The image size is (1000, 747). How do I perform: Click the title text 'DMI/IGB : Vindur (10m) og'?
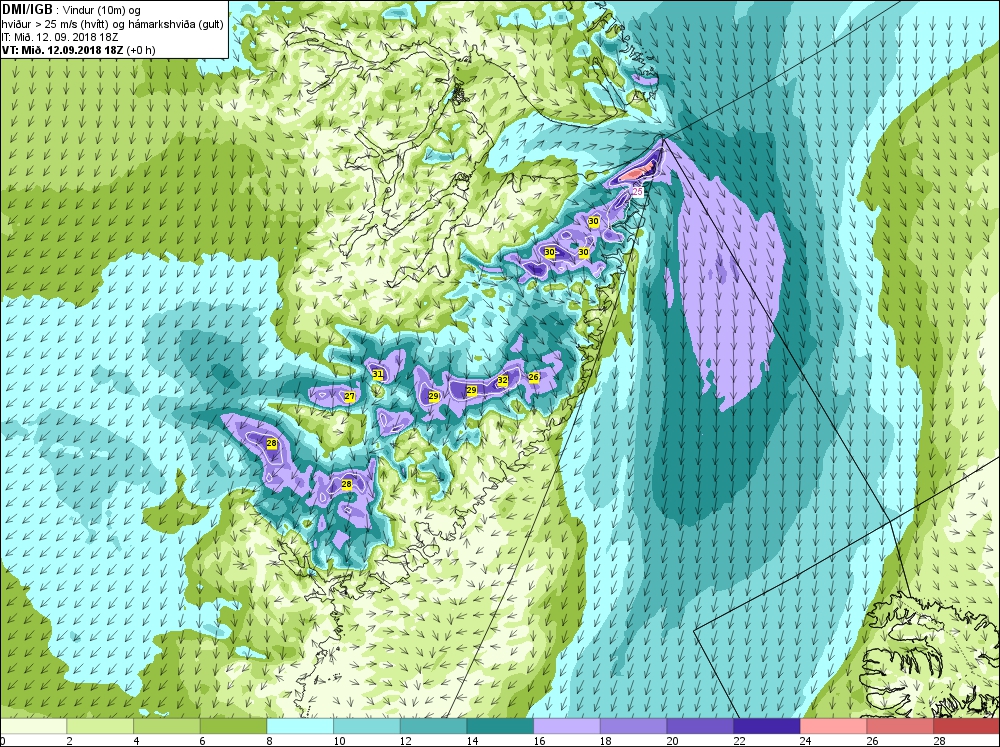71,10
